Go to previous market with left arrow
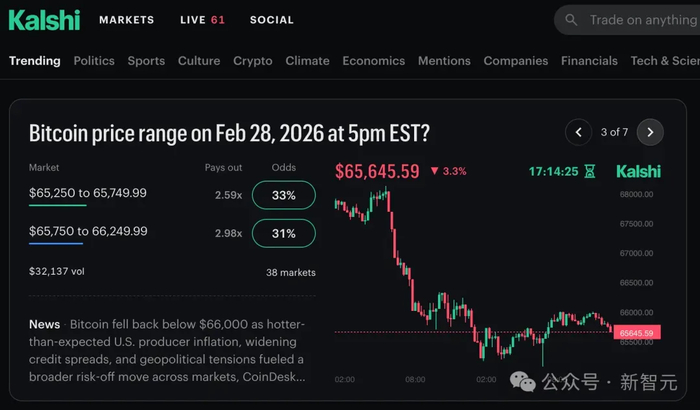Image resolution: width=700 pixels, height=410 pixels. 578,132
